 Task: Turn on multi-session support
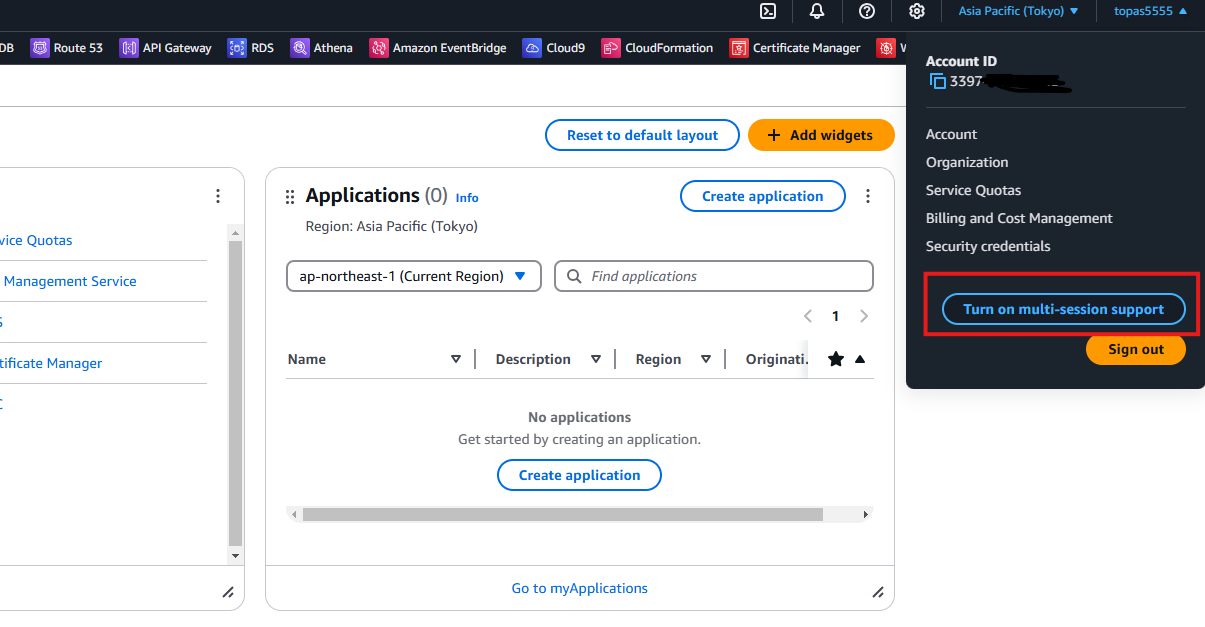tap(1064, 309)
